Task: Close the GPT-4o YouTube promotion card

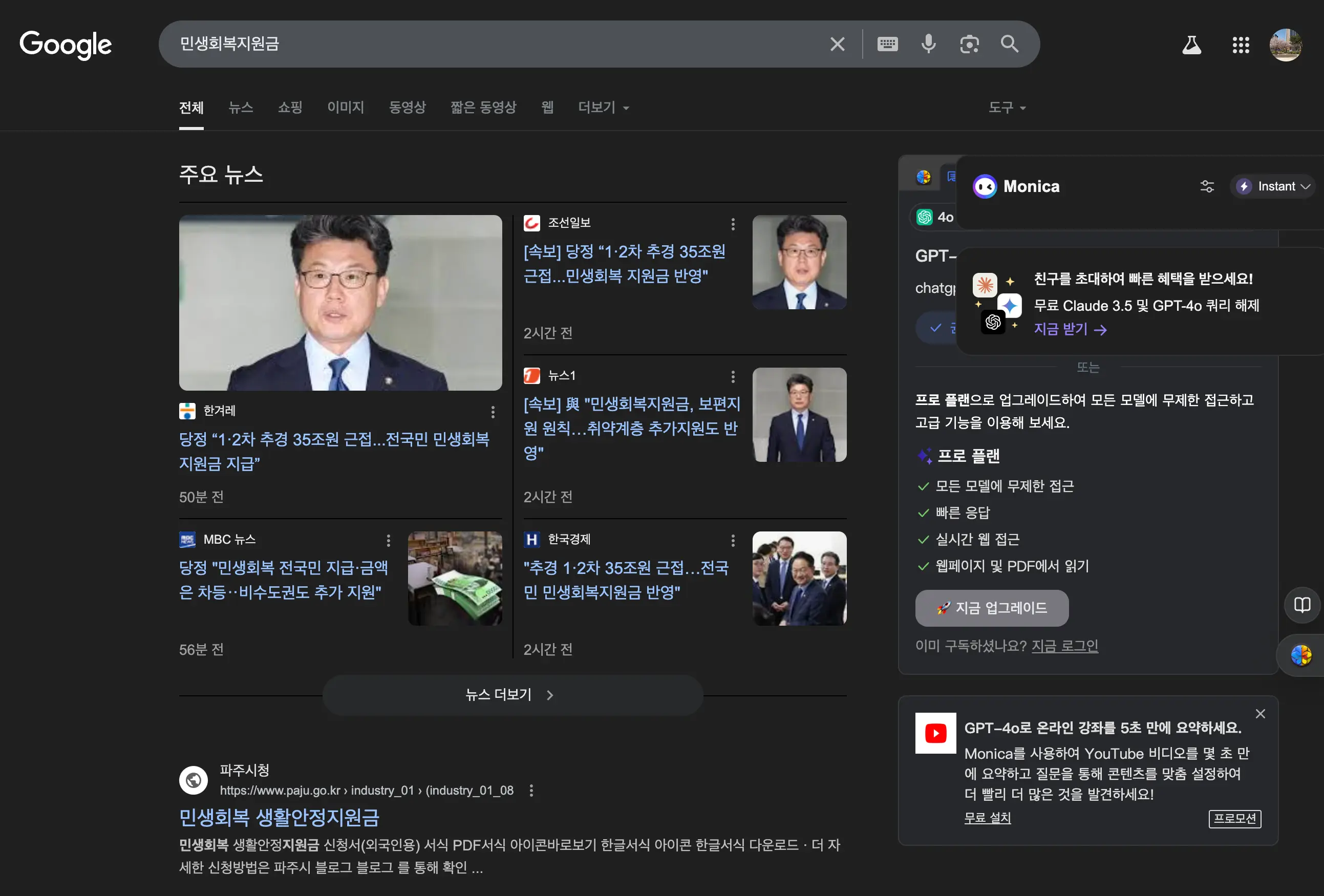Action: click(x=1260, y=714)
